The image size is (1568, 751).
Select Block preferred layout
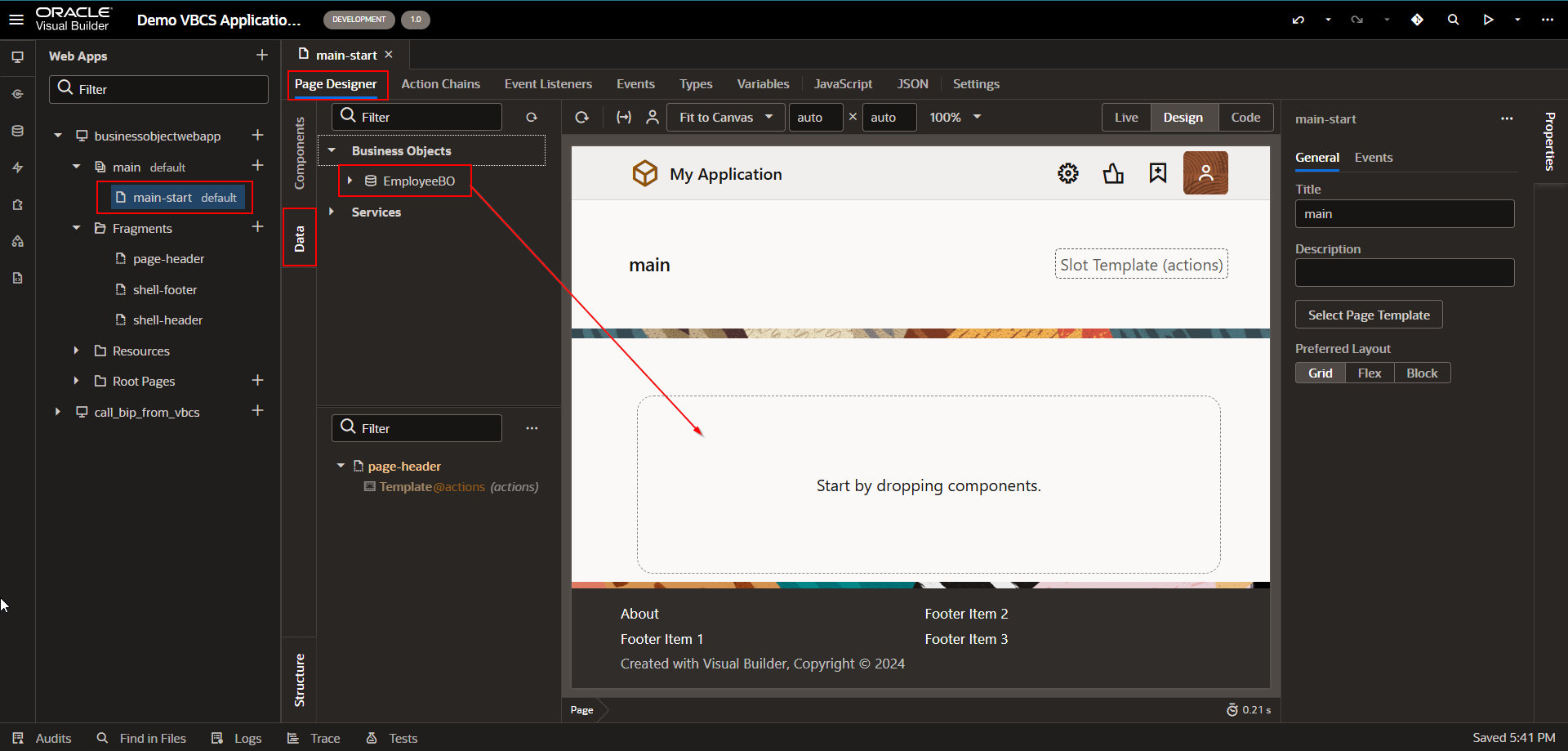coord(1422,373)
